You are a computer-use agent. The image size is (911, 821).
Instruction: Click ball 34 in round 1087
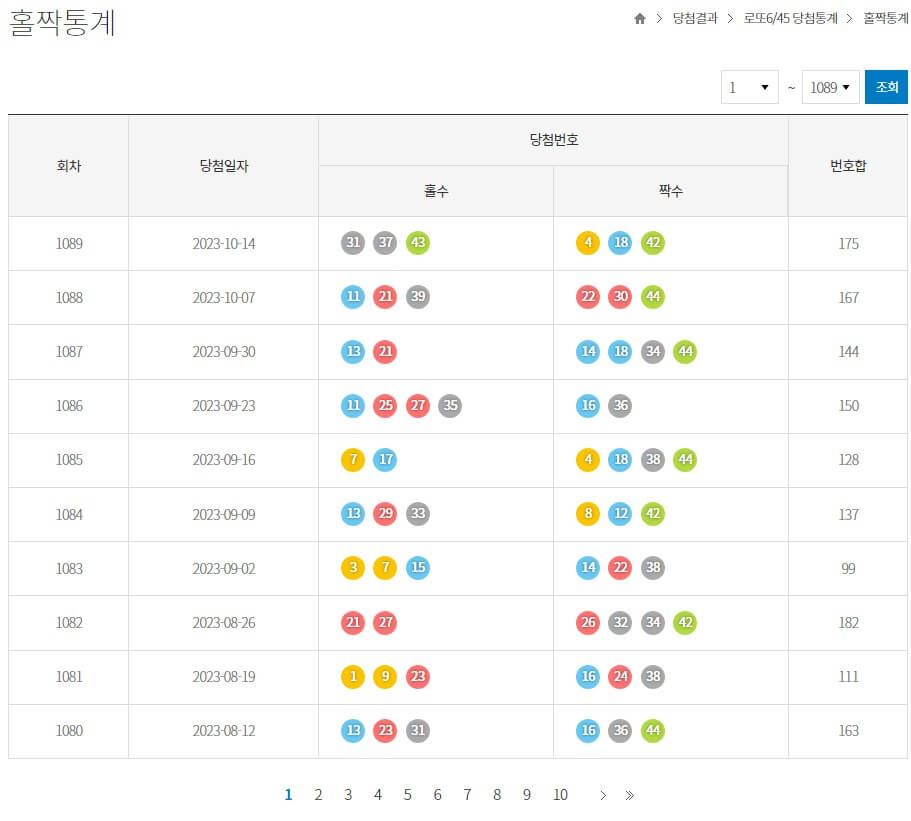653,351
